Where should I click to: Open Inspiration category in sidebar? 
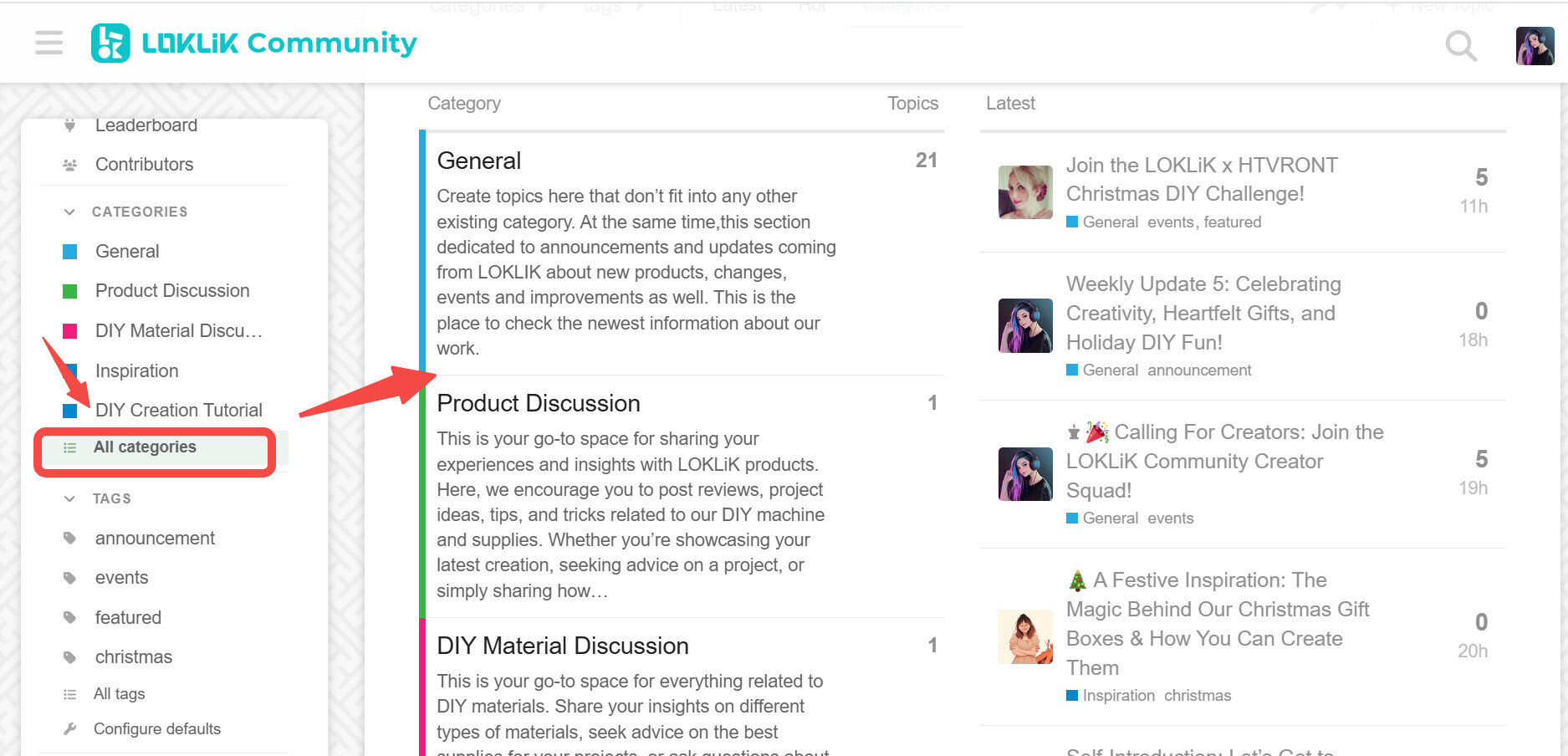click(137, 370)
